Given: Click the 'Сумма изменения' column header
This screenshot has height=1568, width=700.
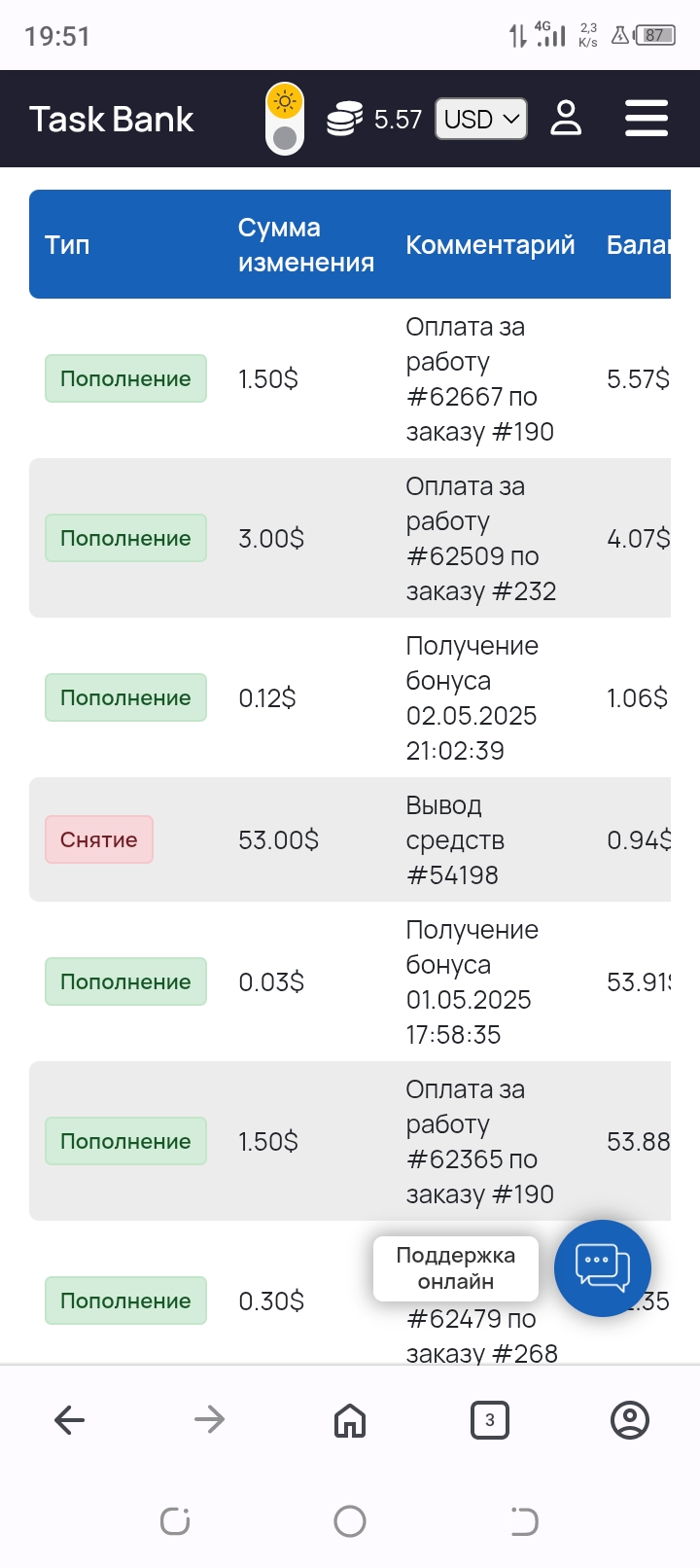Looking at the screenshot, I should coord(305,244).
